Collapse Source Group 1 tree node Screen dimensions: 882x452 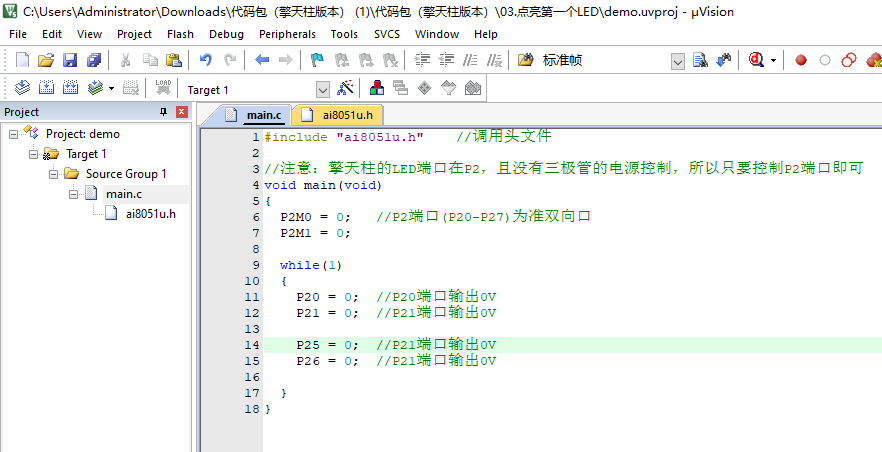point(54,174)
